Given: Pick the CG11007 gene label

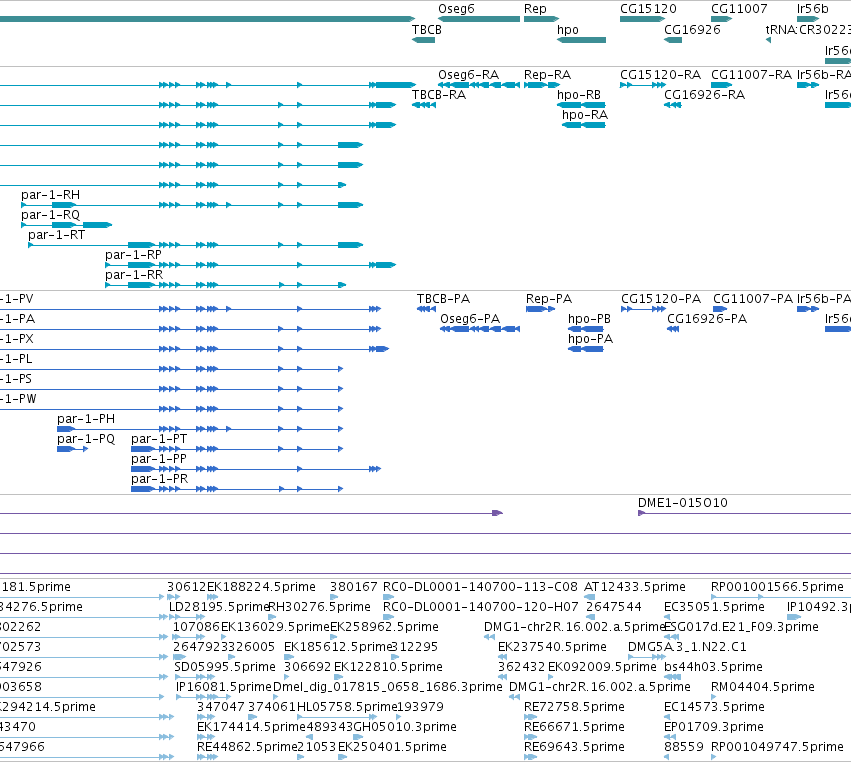Looking at the screenshot, I should pos(739,9).
